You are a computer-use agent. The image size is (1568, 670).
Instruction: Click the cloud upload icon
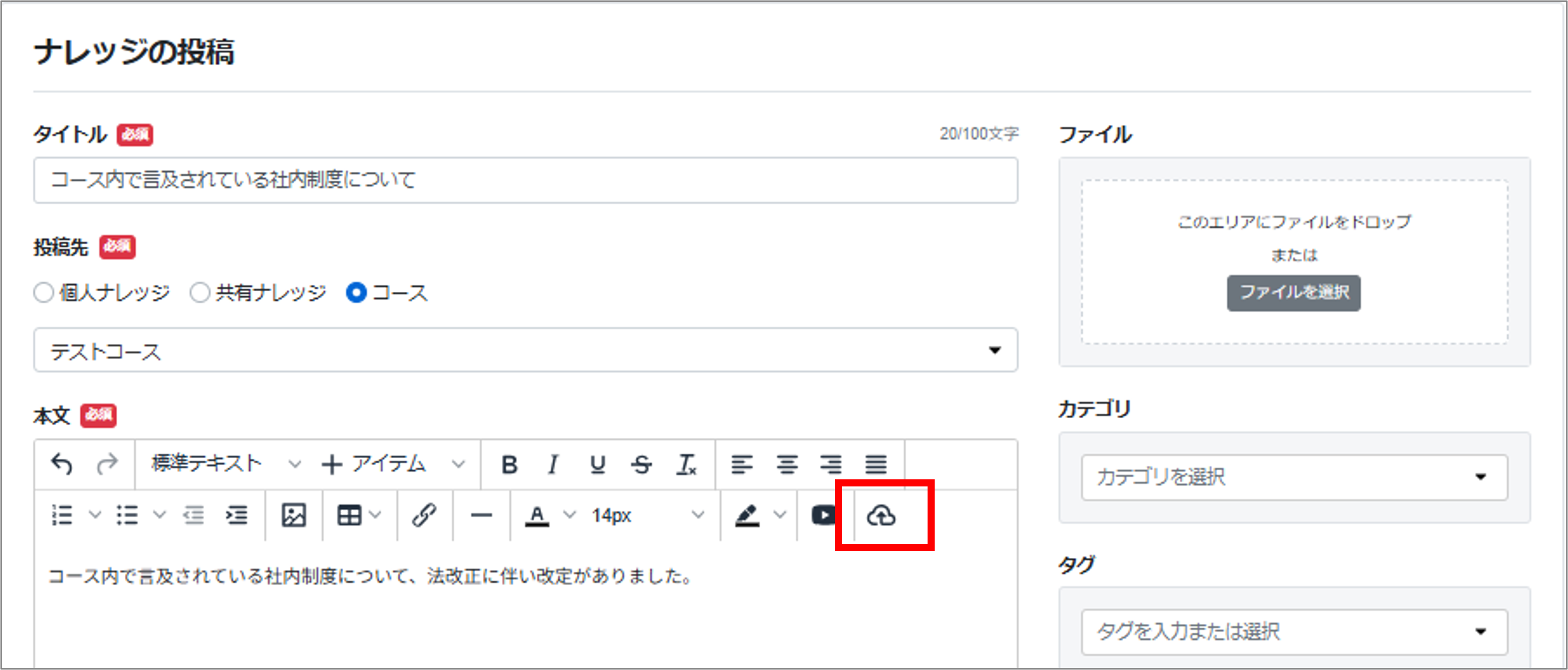[x=881, y=515]
